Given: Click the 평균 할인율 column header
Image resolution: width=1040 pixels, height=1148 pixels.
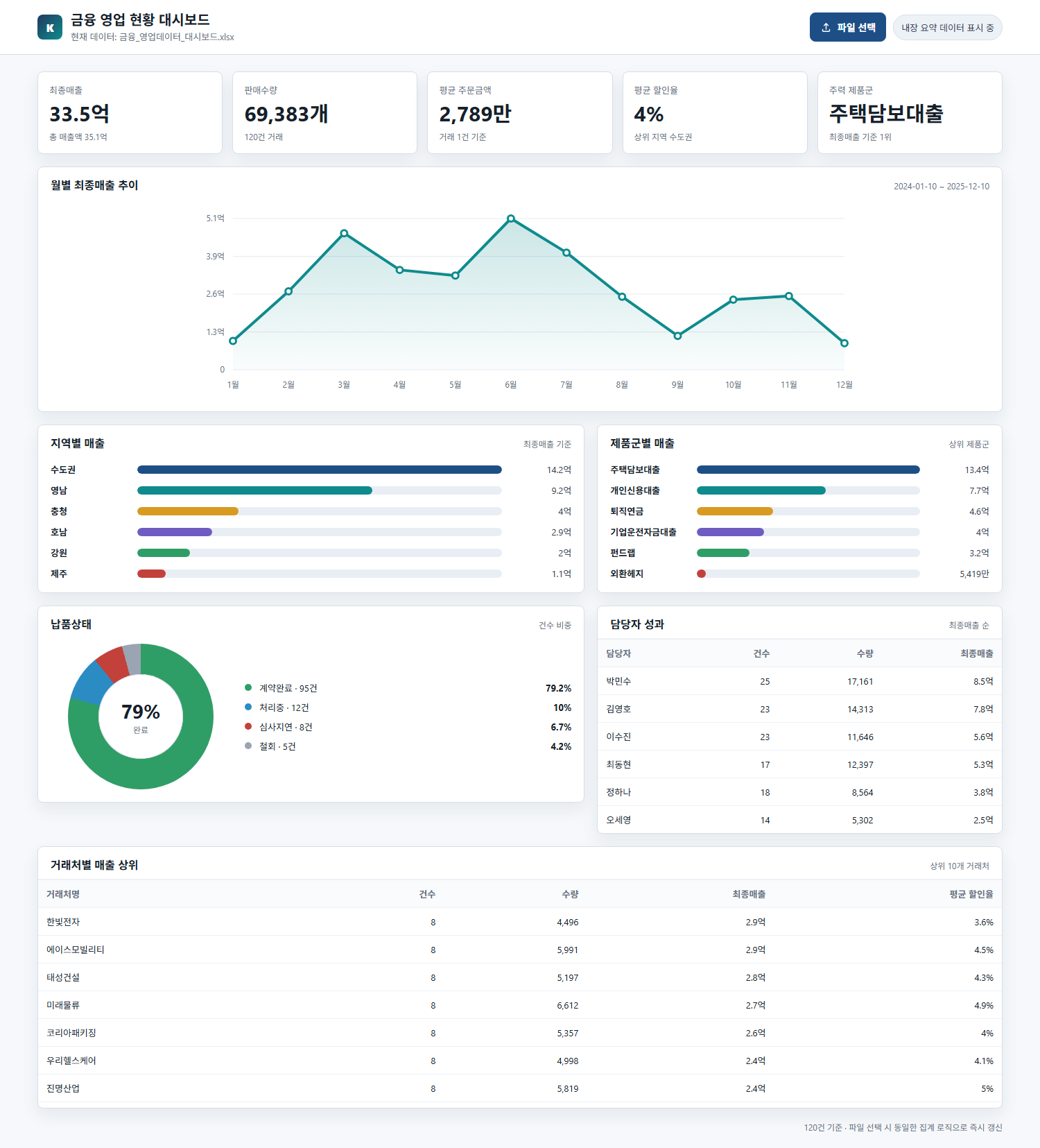Looking at the screenshot, I should click(x=971, y=894).
